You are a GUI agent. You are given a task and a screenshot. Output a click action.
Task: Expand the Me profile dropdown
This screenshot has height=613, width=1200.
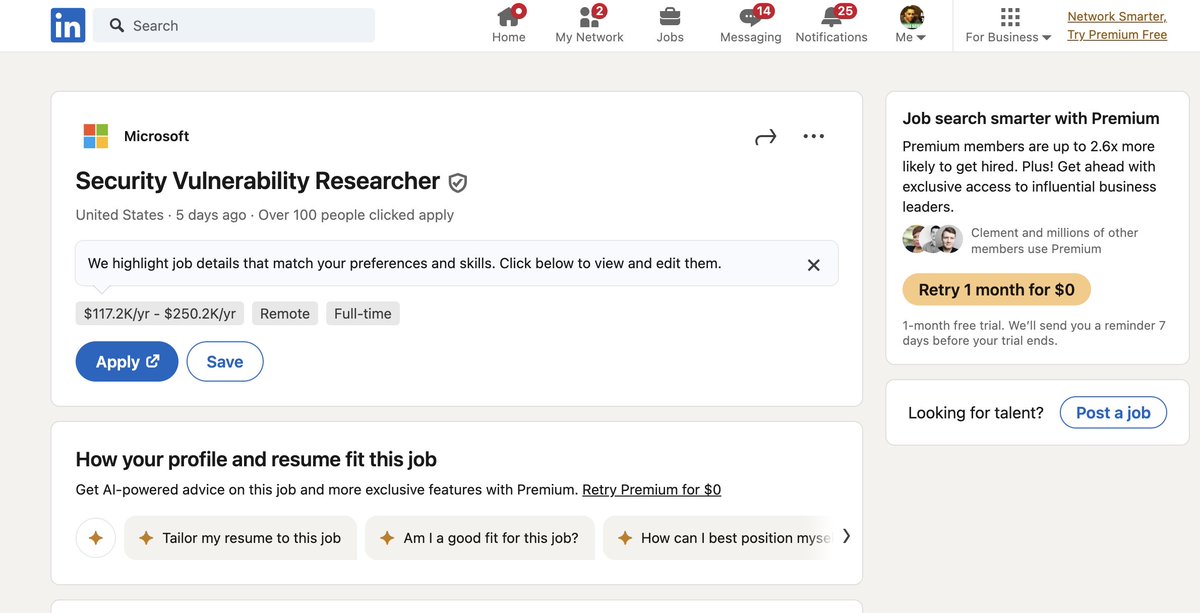tap(911, 25)
